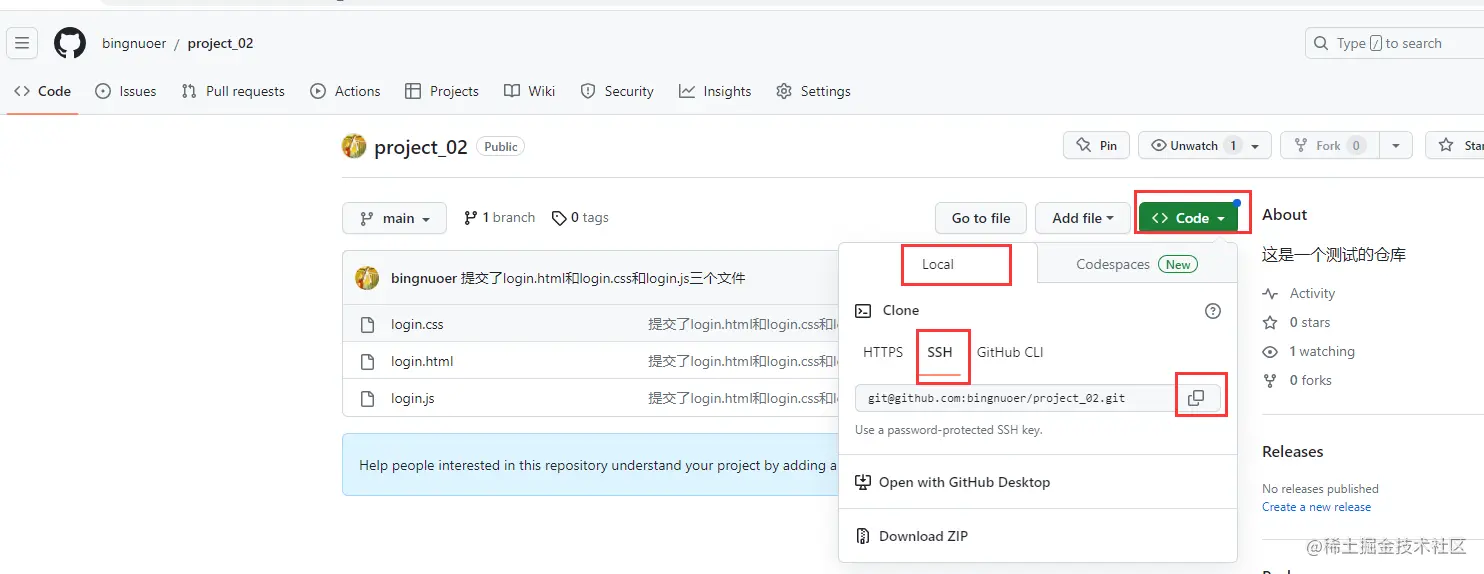Image resolution: width=1484 pixels, height=574 pixels.
Task: Click the branch icon beside 1 branch
Action: click(470, 218)
